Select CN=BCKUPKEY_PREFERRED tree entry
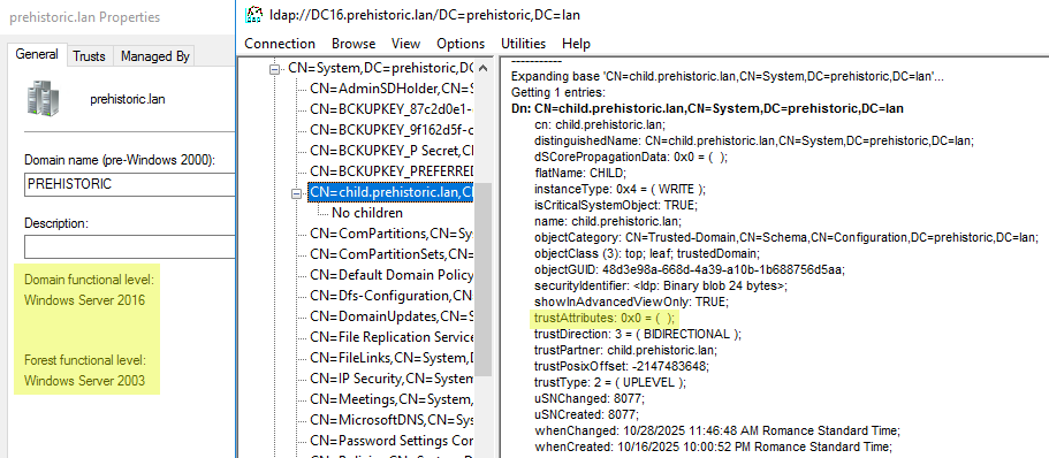This screenshot has height=458, width=1050. 392,171
